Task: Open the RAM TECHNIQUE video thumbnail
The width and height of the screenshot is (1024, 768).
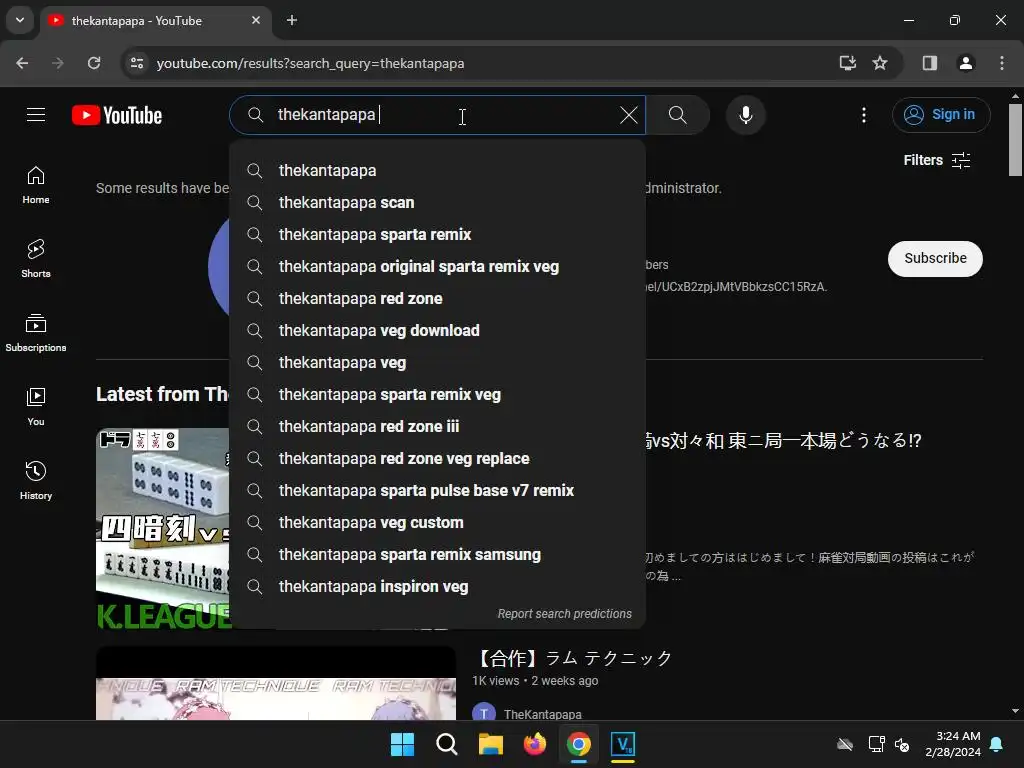Action: [276, 683]
